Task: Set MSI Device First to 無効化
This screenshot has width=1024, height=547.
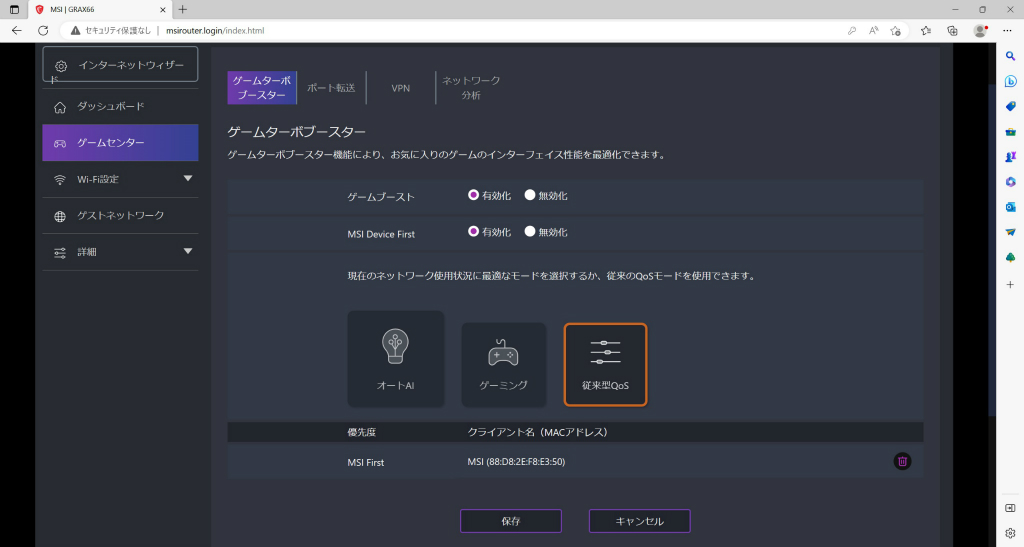Action: (530, 232)
